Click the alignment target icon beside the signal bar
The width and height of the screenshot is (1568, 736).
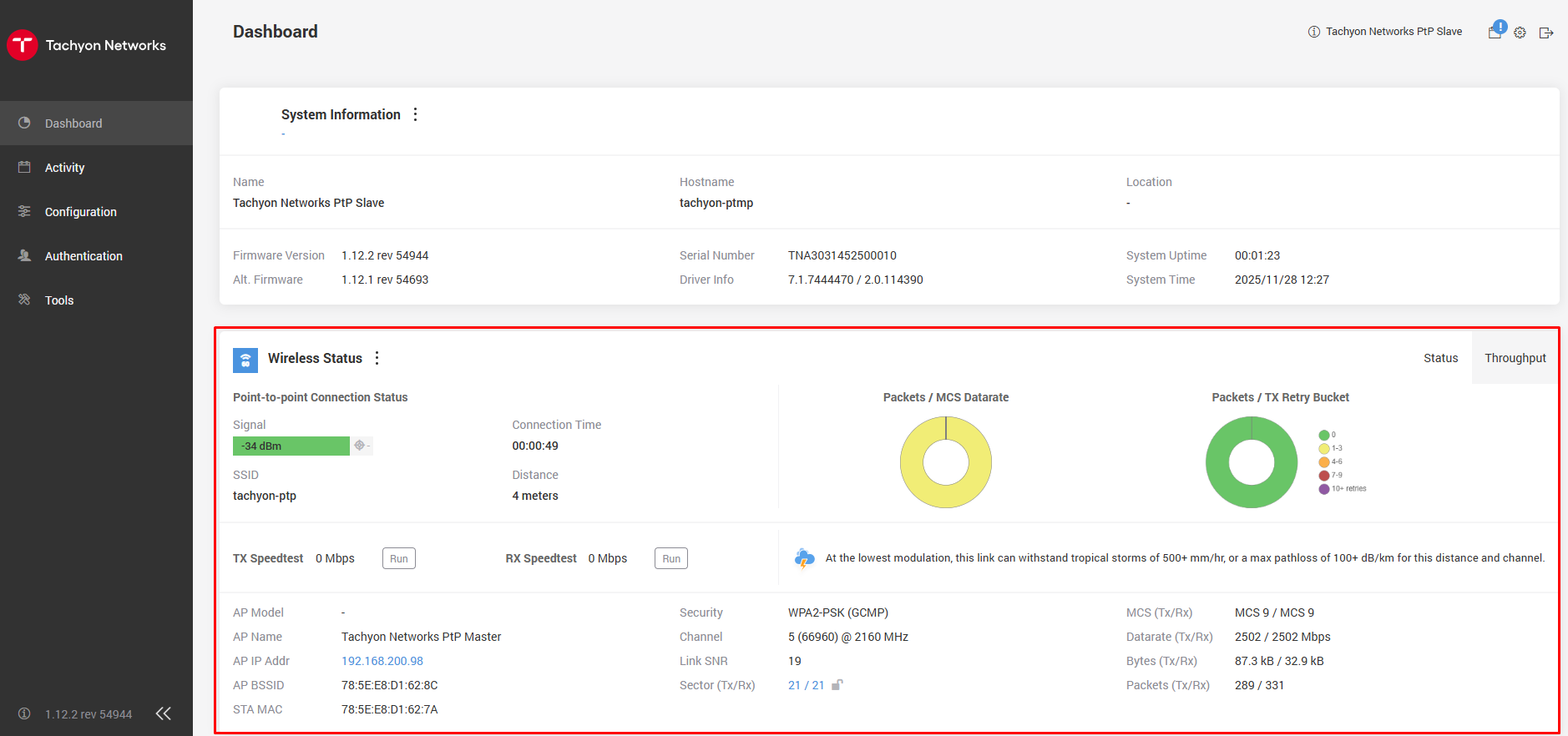[x=360, y=446]
